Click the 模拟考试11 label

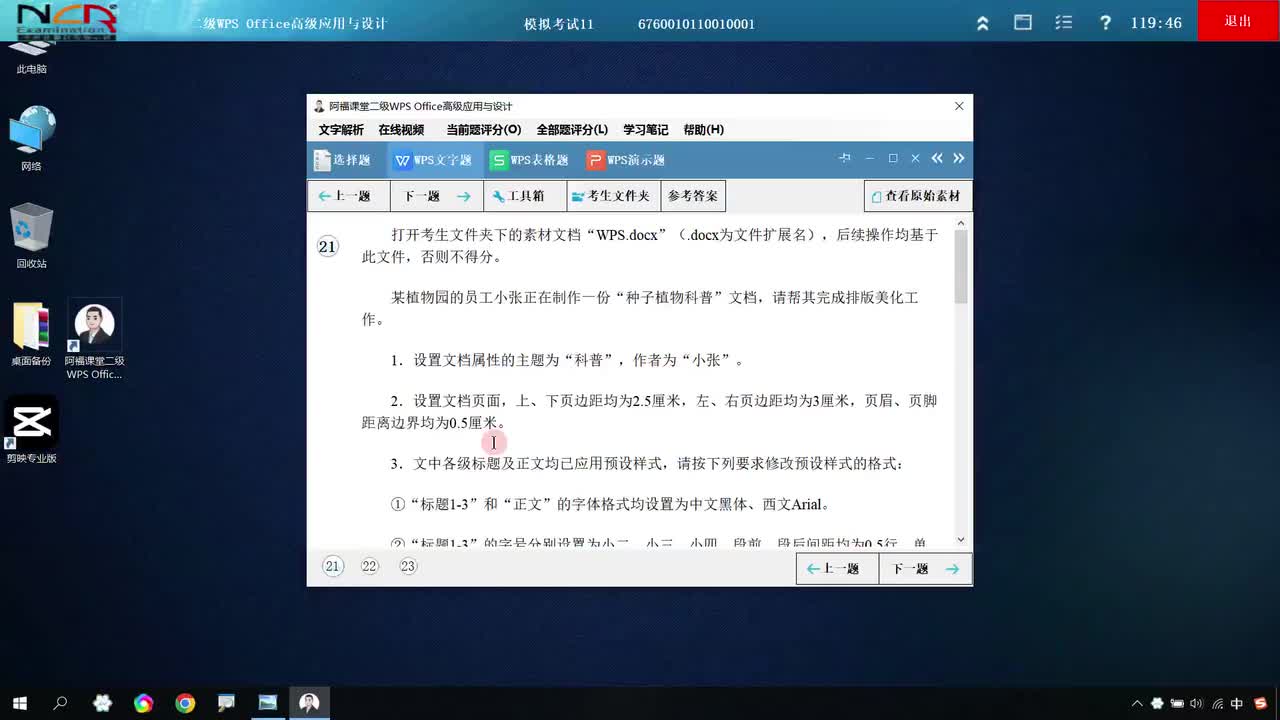click(x=559, y=23)
